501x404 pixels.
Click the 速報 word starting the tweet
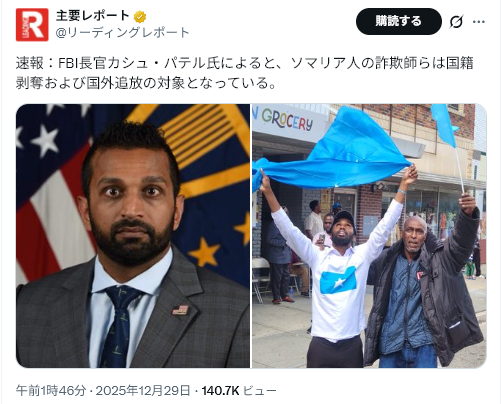coord(29,63)
